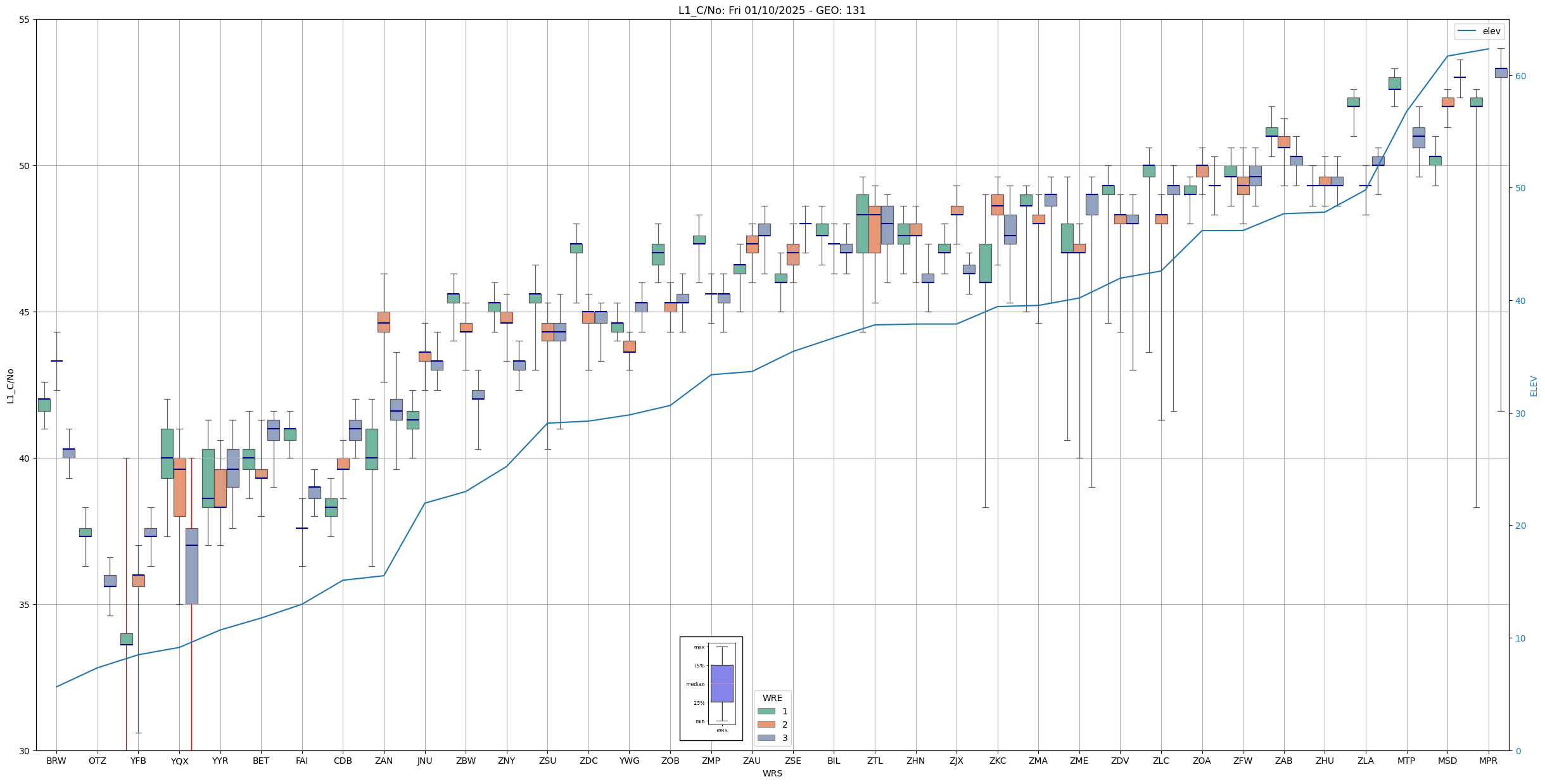Click the WRS x-axis label
This screenshot has width=1545, height=784.
pyautogui.click(x=772, y=773)
